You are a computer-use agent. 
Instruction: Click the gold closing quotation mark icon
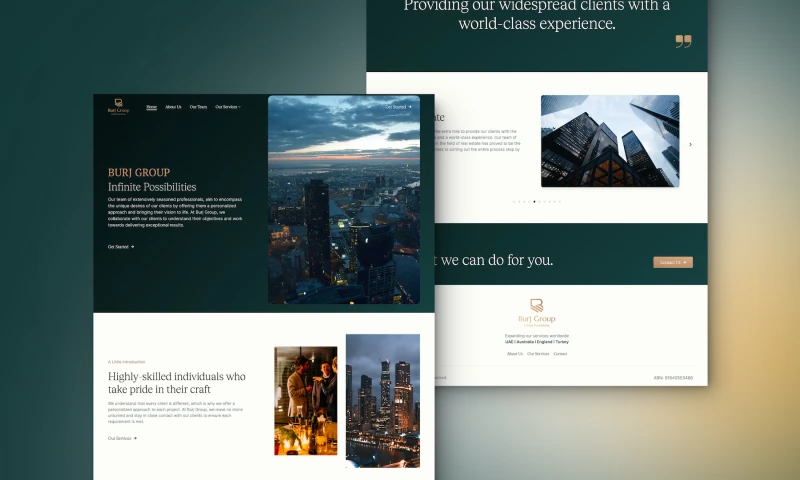coord(684,41)
